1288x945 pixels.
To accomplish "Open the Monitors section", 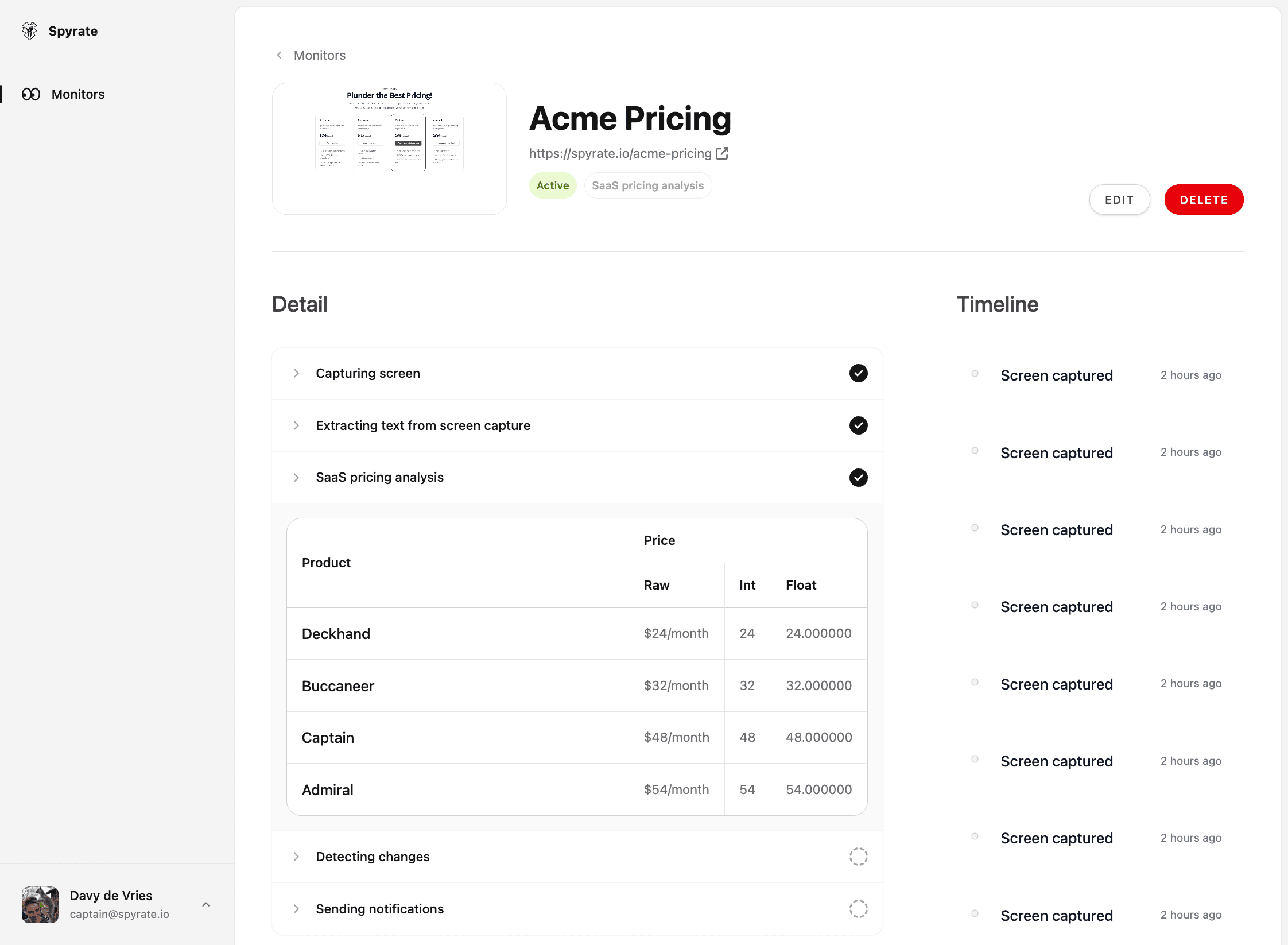I will (77, 93).
